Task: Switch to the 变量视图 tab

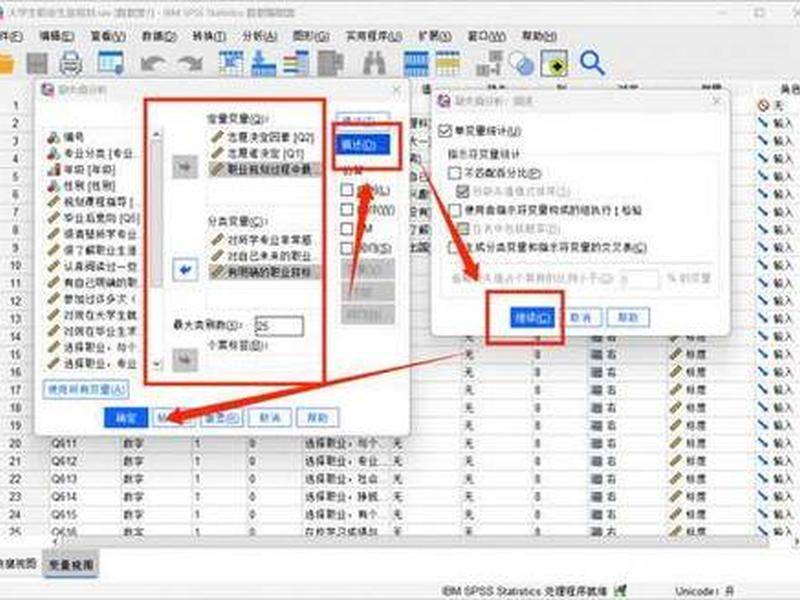Action: click(71, 564)
